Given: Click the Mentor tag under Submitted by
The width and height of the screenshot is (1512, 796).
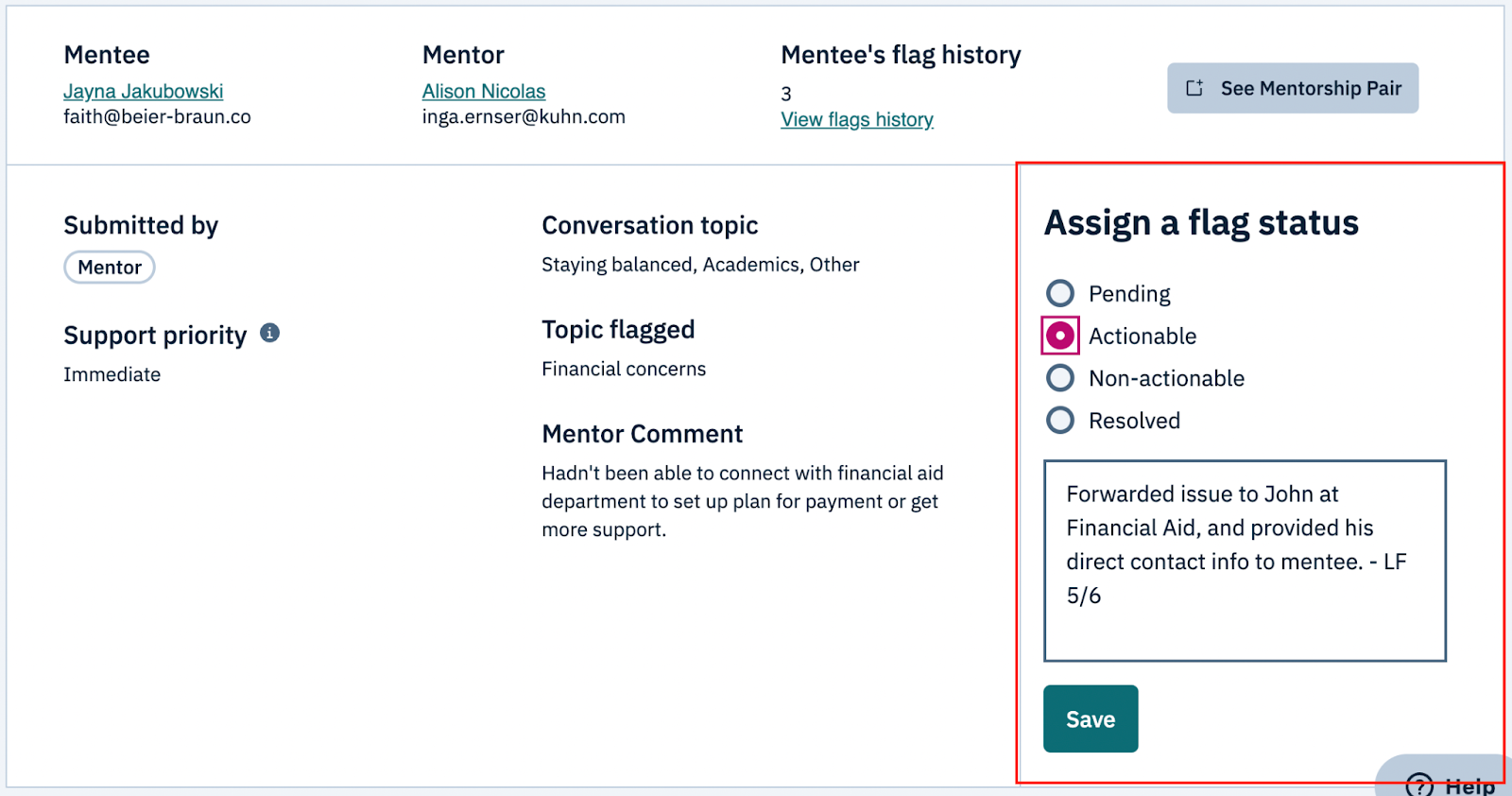Looking at the screenshot, I should pyautogui.click(x=110, y=268).
